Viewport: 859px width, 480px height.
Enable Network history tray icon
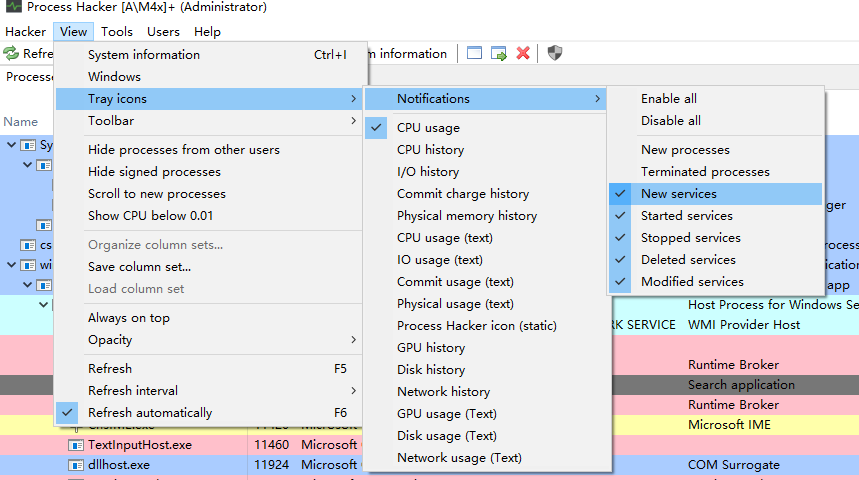488,392
